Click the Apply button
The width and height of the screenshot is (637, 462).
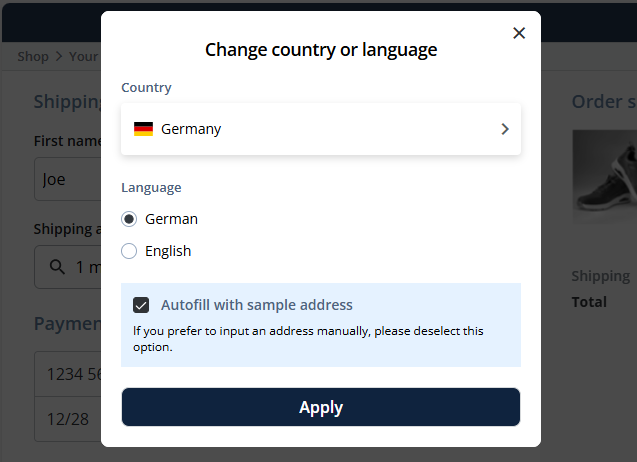[321, 407]
